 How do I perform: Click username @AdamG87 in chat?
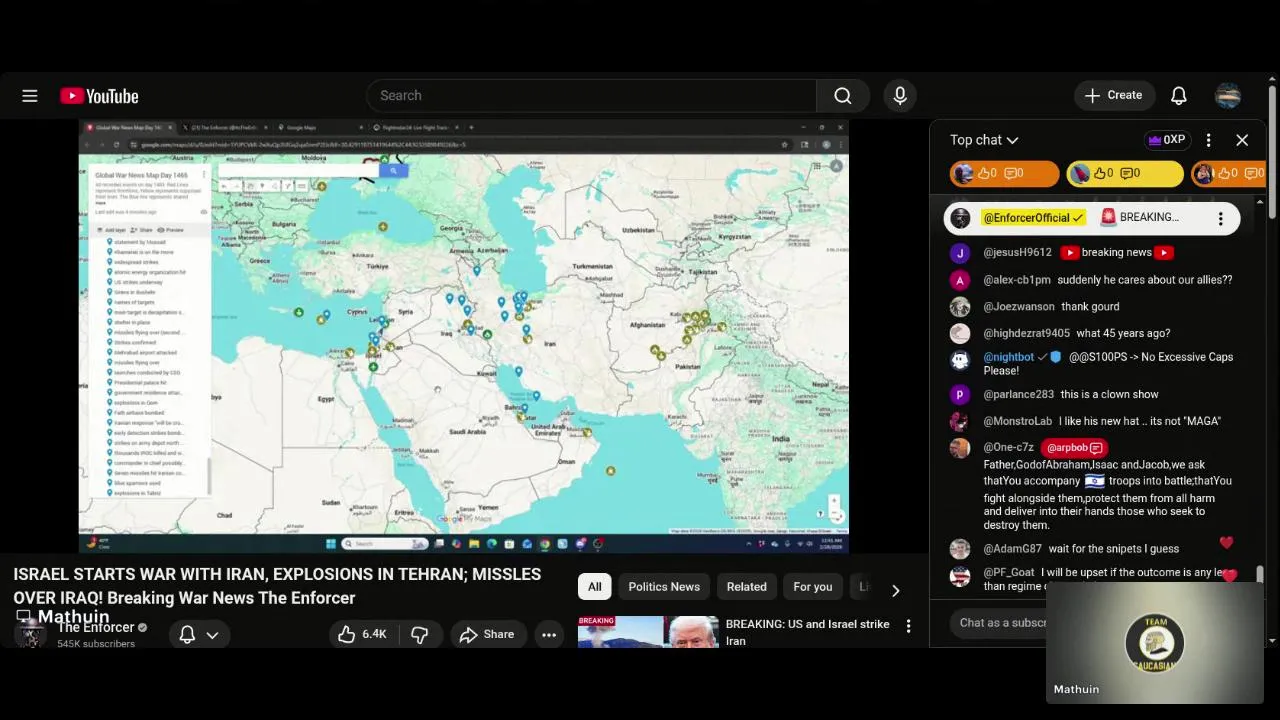pos(1013,549)
